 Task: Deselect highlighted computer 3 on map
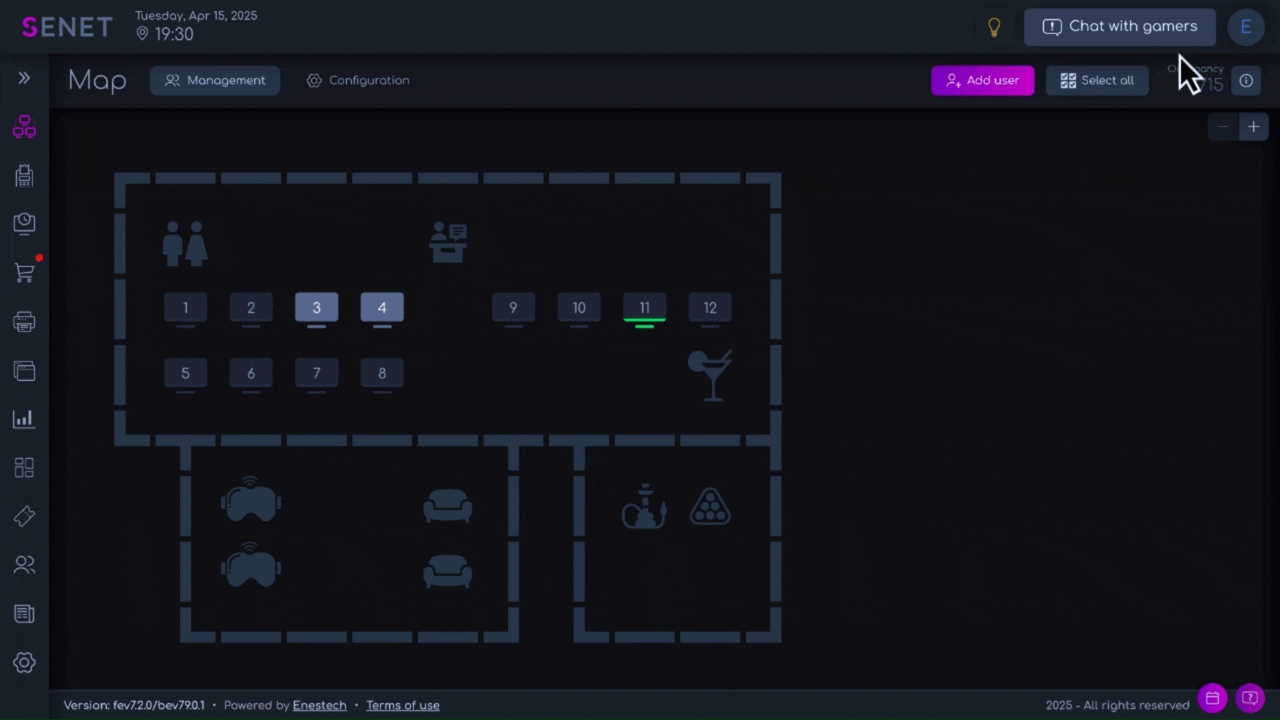click(316, 308)
